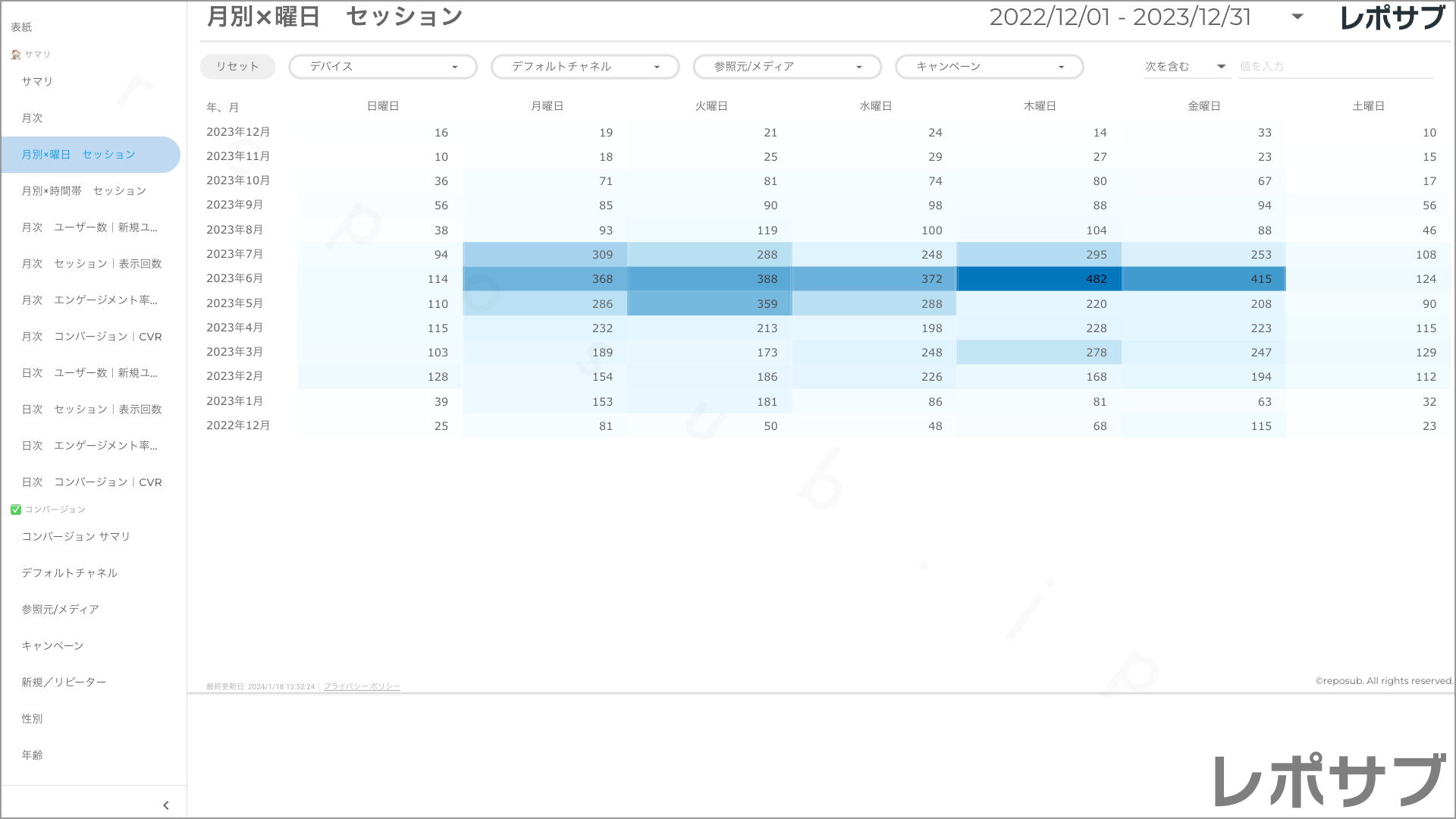Collapse the sidebar with the chevron arrow

tap(166, 805)
